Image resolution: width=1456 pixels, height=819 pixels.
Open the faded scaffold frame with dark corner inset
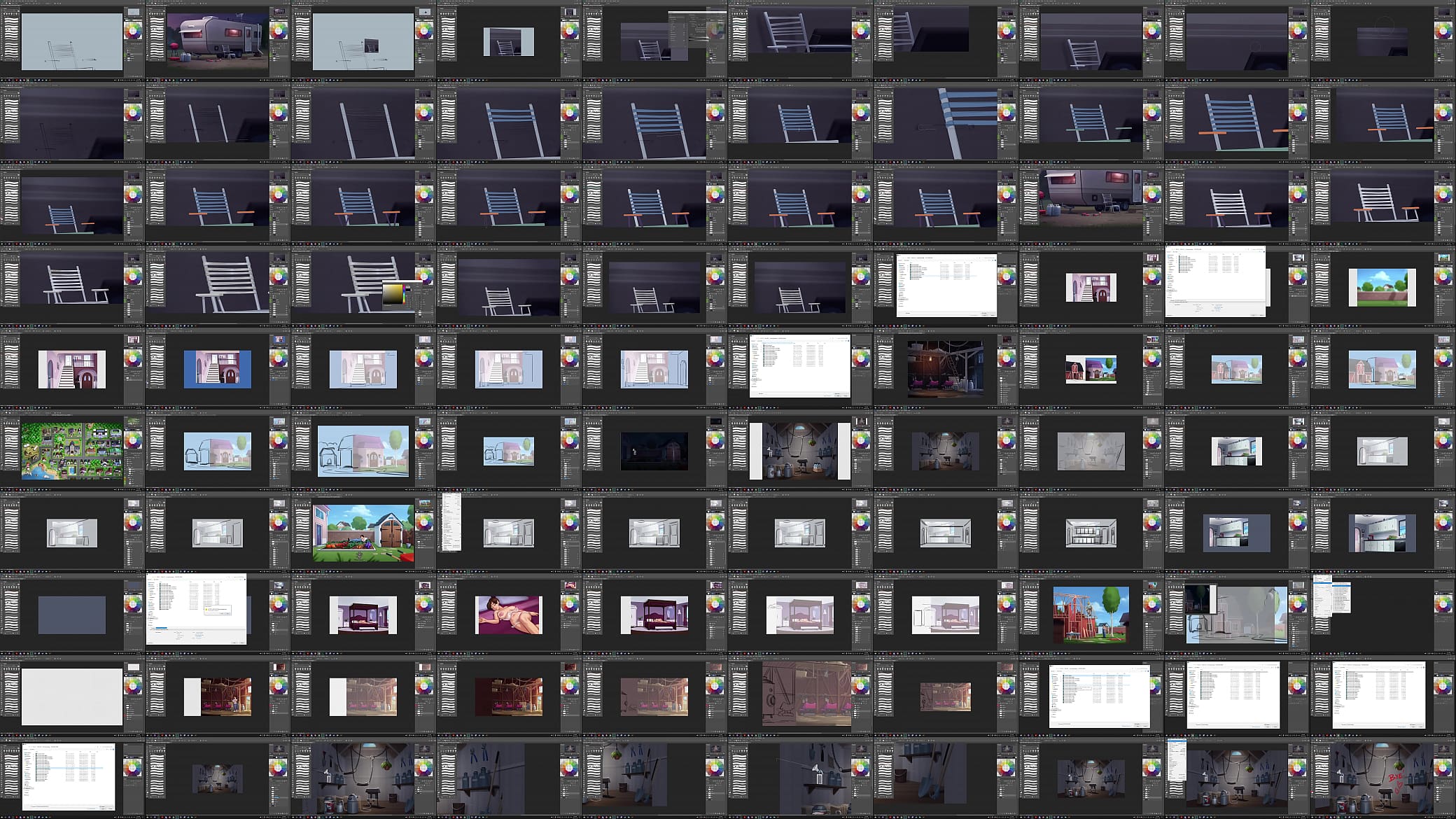tap(1238, 614)
